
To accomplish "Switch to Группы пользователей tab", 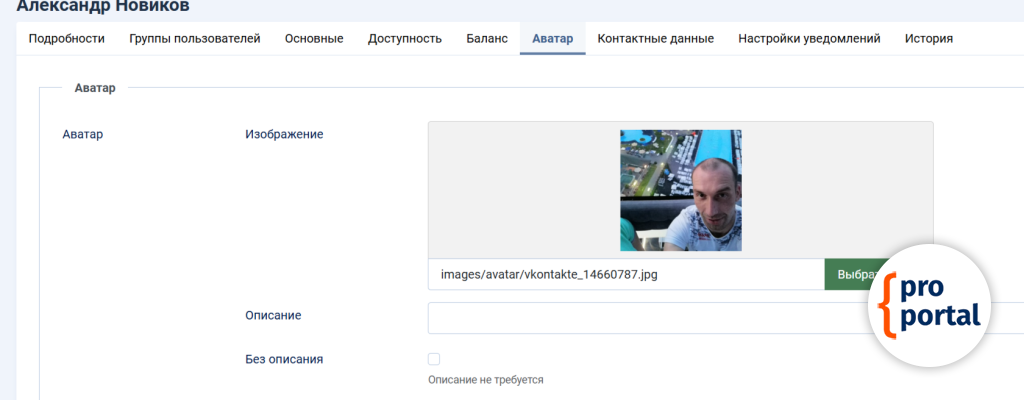I will coord(194,39).
